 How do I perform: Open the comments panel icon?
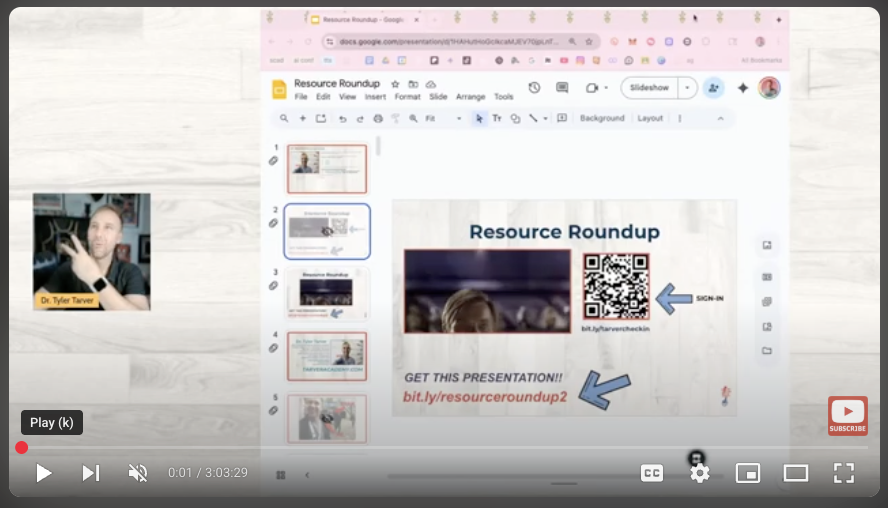(562, 88)
